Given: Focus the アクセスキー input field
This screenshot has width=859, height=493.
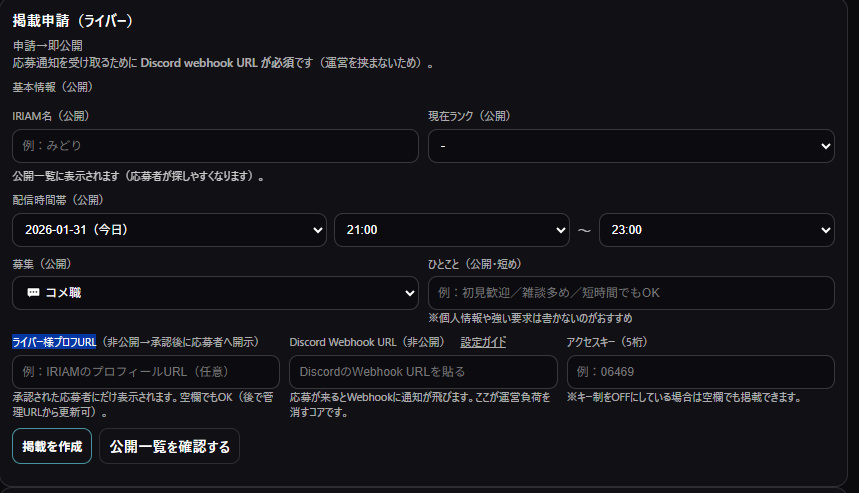Looking at the screenshot, I should (x=699, y=372).
